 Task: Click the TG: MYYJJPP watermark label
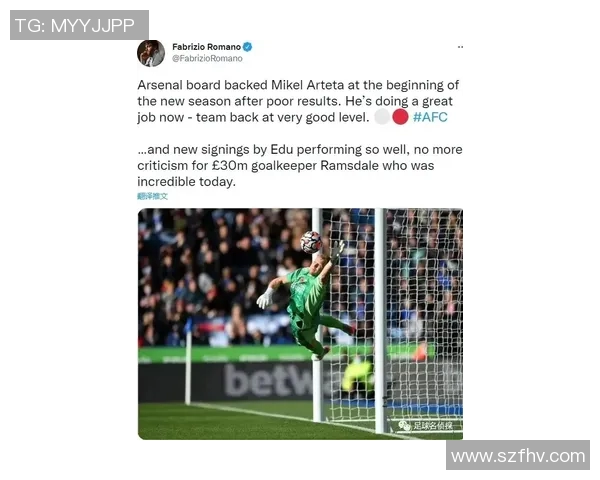pyautogui.click(x=79, y=25)
